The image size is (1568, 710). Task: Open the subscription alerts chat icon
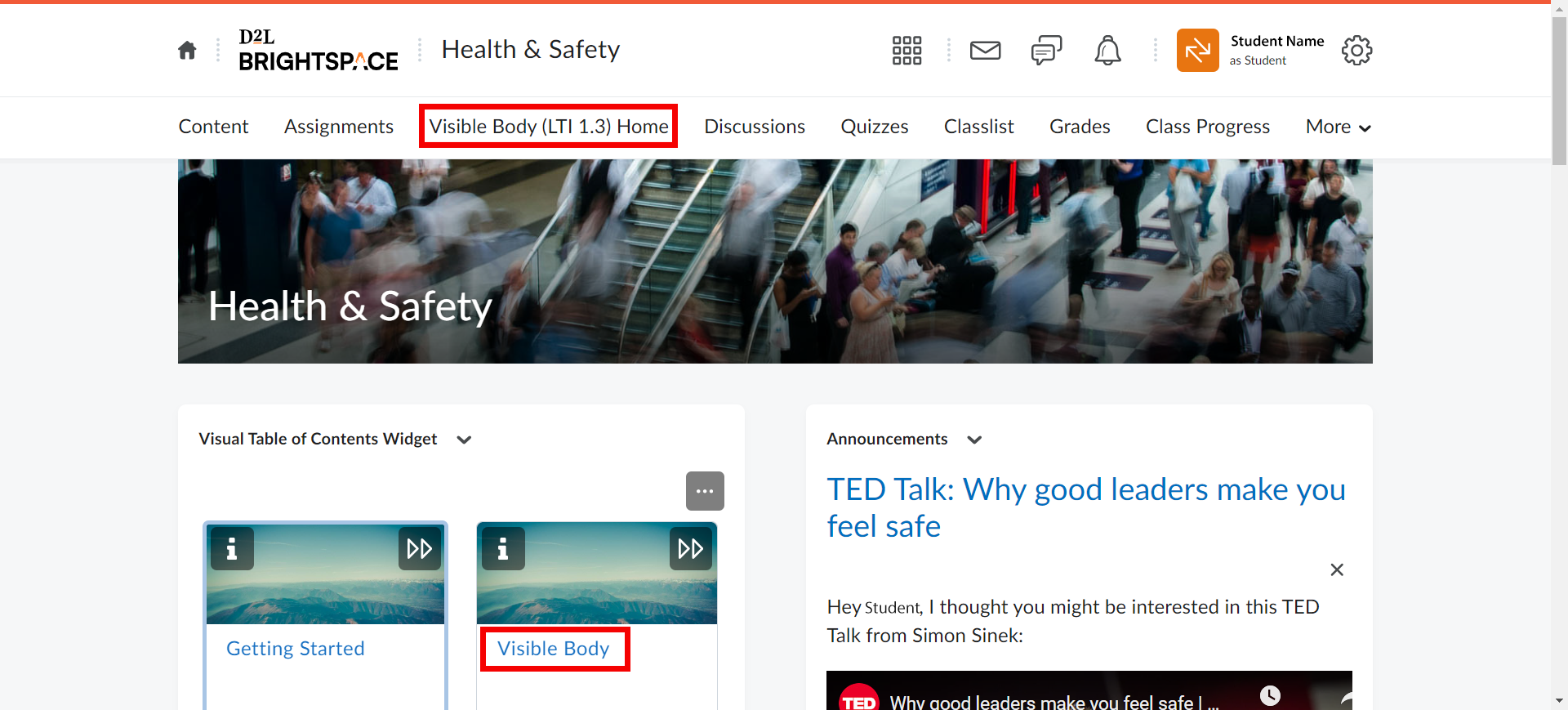(1046, 51)
